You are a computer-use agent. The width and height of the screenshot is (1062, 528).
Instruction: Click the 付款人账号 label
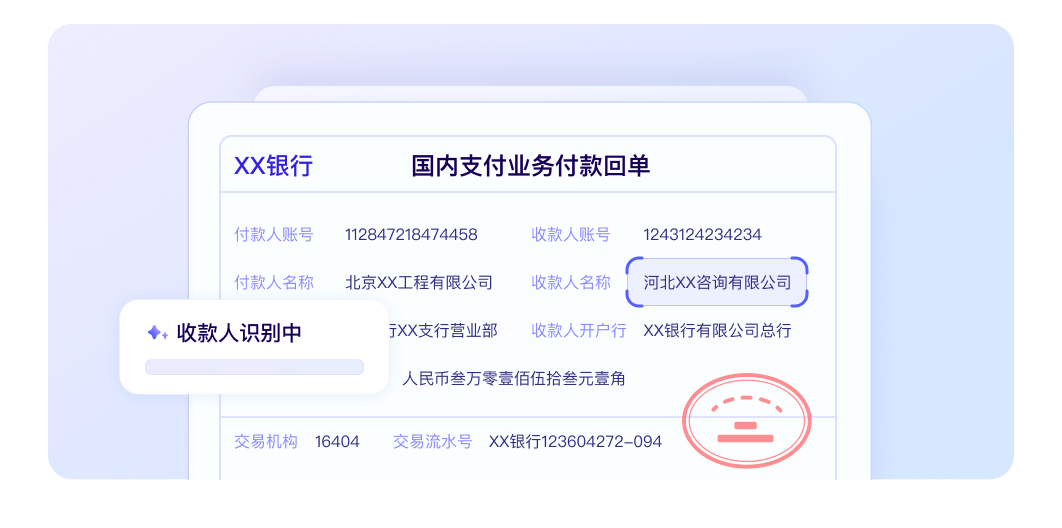point(274,235)
